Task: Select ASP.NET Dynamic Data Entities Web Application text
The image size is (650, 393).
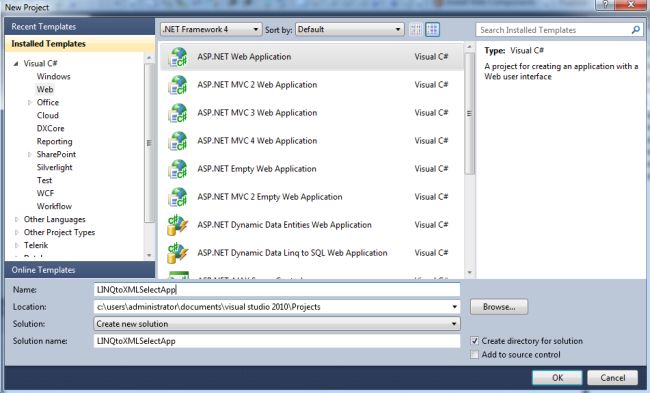Action: coord(284,225)
